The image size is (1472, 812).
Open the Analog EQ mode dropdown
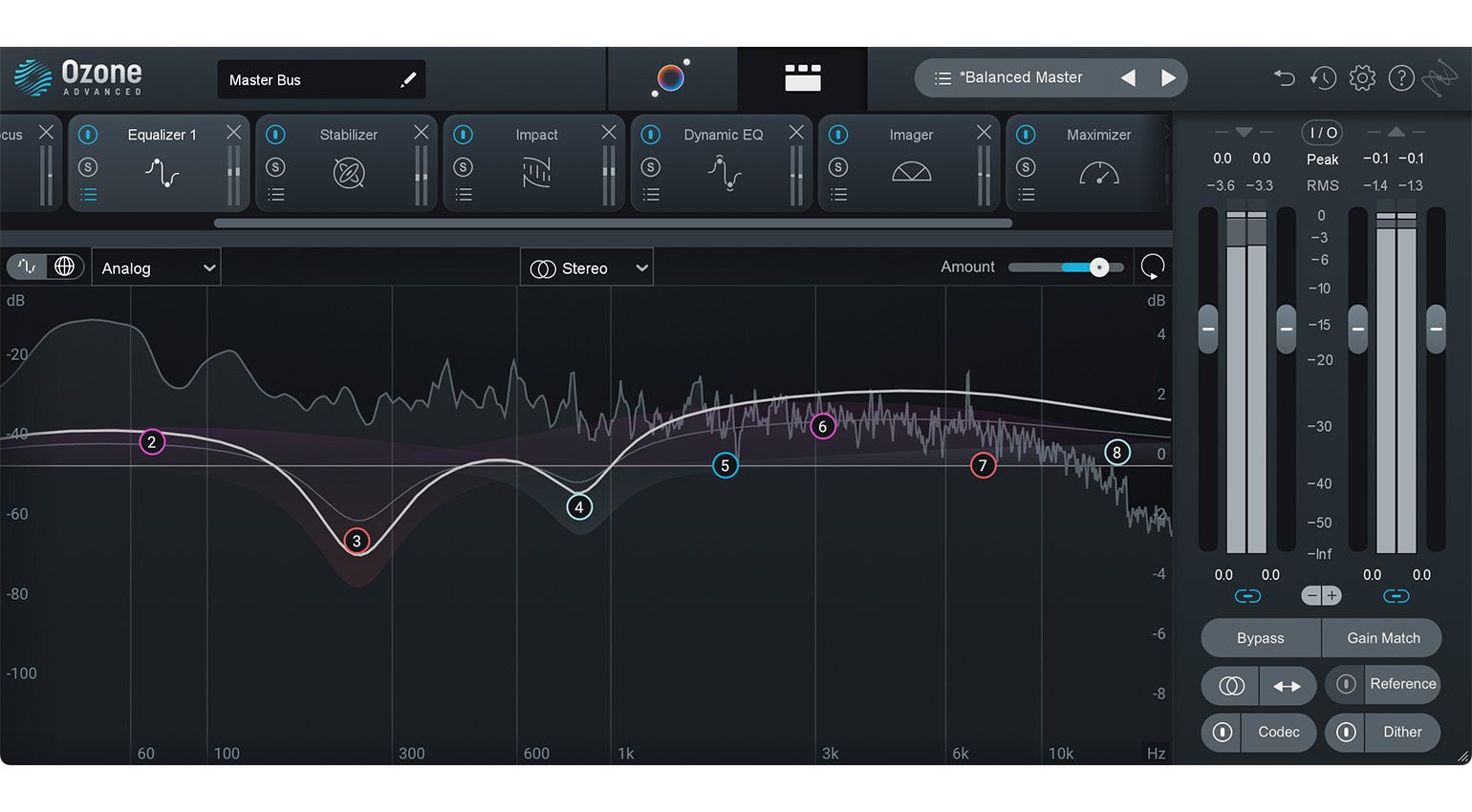point(156,267)
